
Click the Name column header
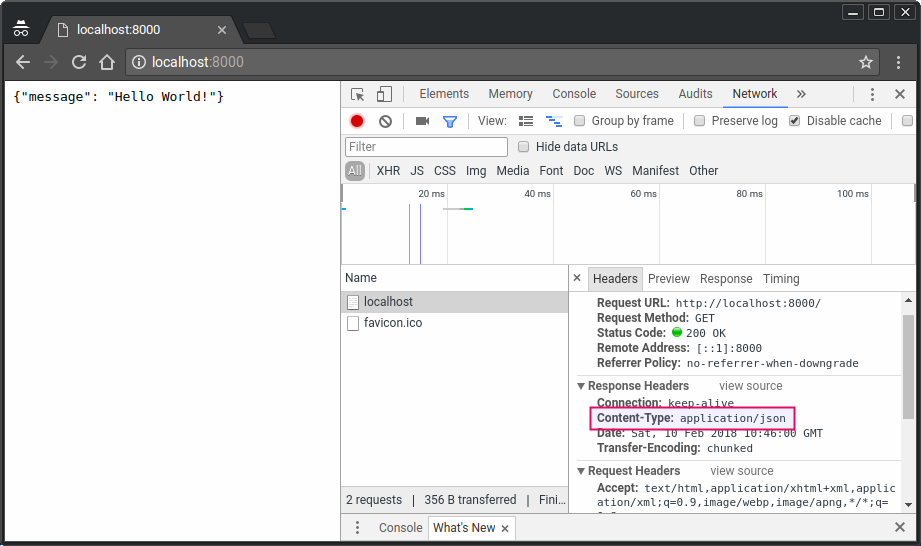point(455,278)
